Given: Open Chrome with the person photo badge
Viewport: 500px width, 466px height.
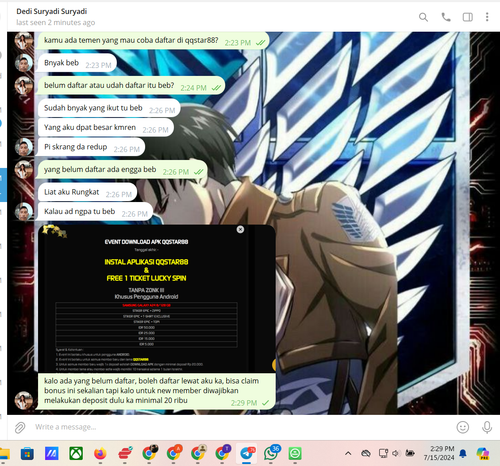Looking at the screenshot, I should tap(198, 453).
